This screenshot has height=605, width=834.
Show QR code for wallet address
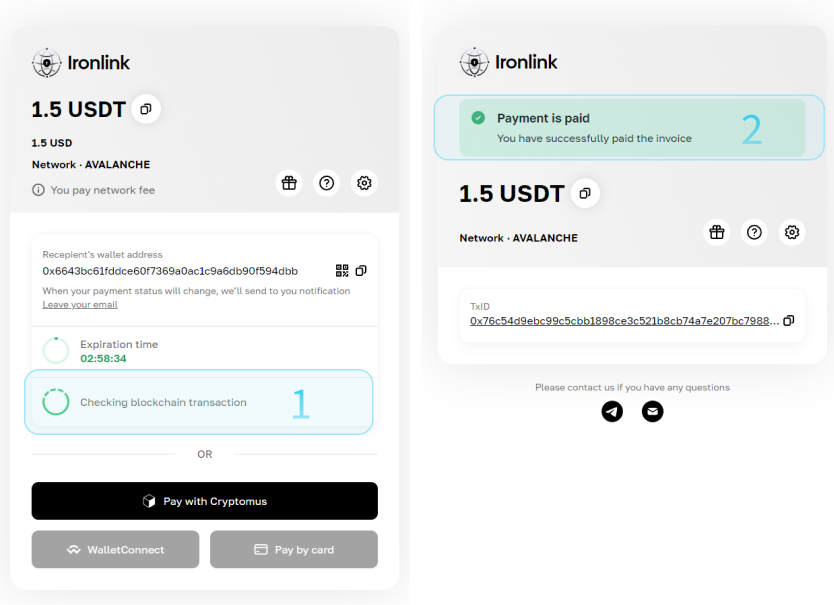[342, 271]
